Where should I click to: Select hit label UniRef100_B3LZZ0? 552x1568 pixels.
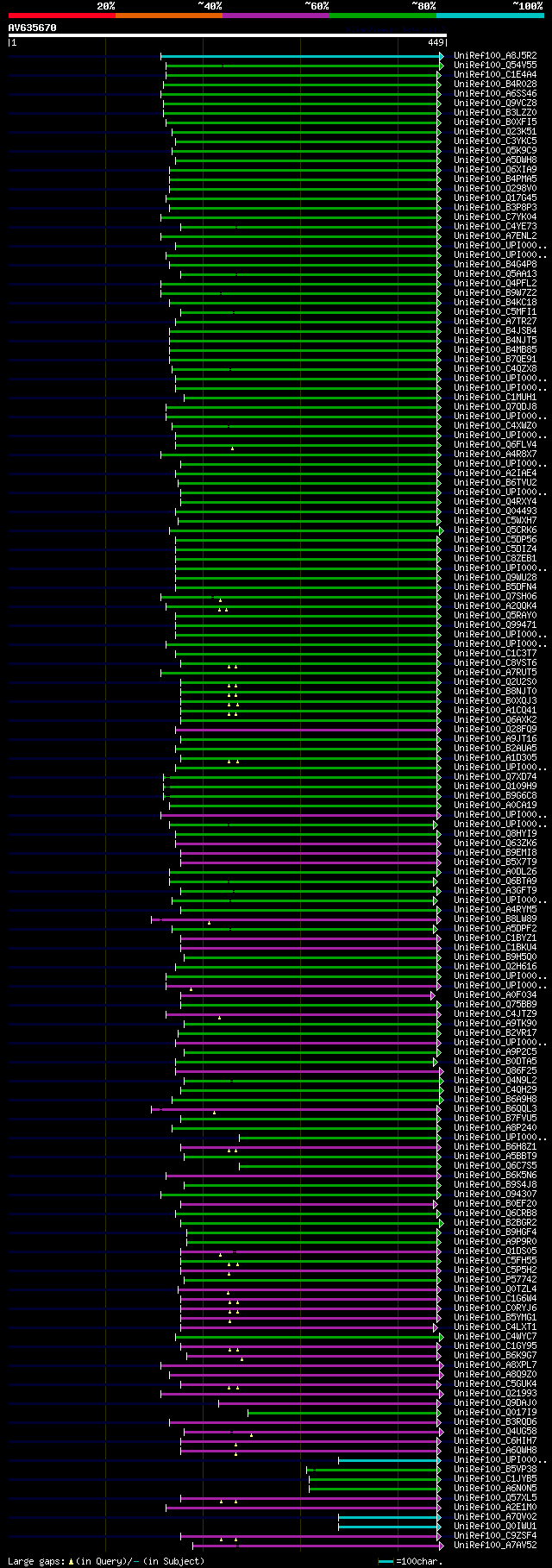coord(495,112)
